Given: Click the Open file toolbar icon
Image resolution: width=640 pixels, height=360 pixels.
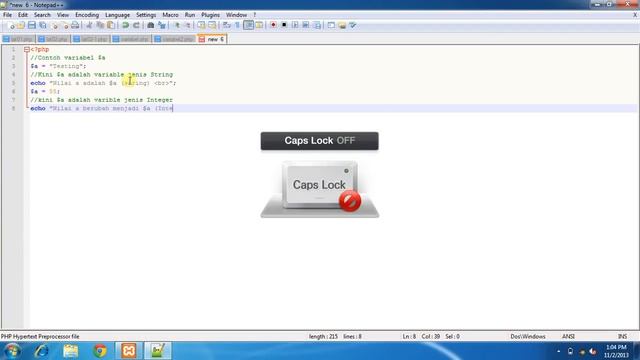Looking at the screenshot, I should click(21, 25).
